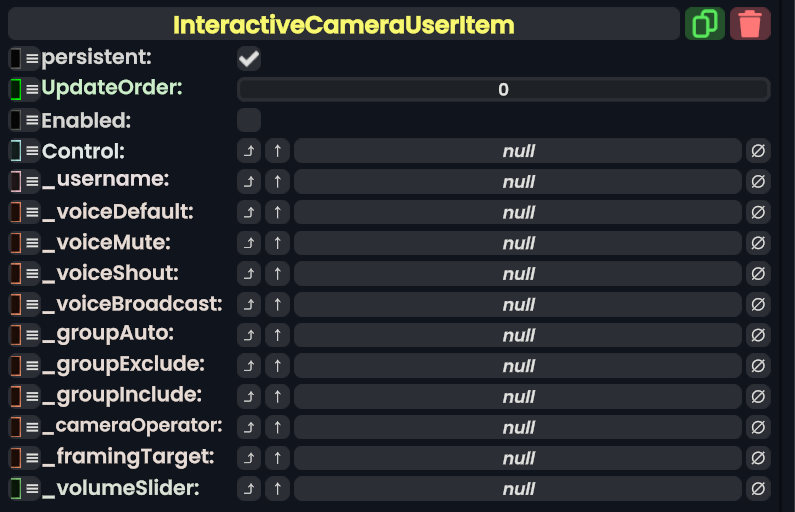Click the _voiceShout null reference field
Viewport: 795px width, 512px height.
pyautogui.click(x=518, y=274)
